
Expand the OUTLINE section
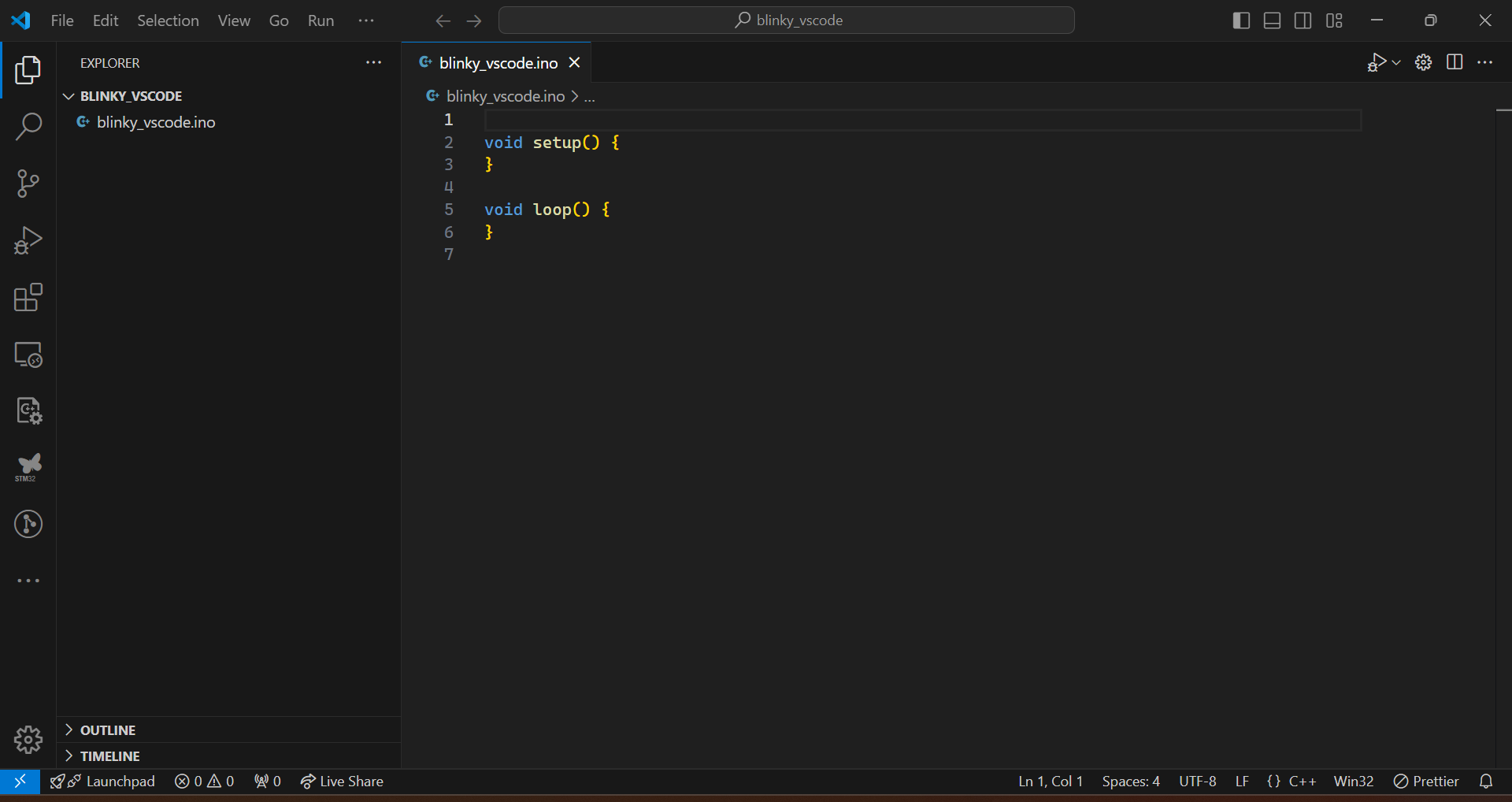[228, 730]
